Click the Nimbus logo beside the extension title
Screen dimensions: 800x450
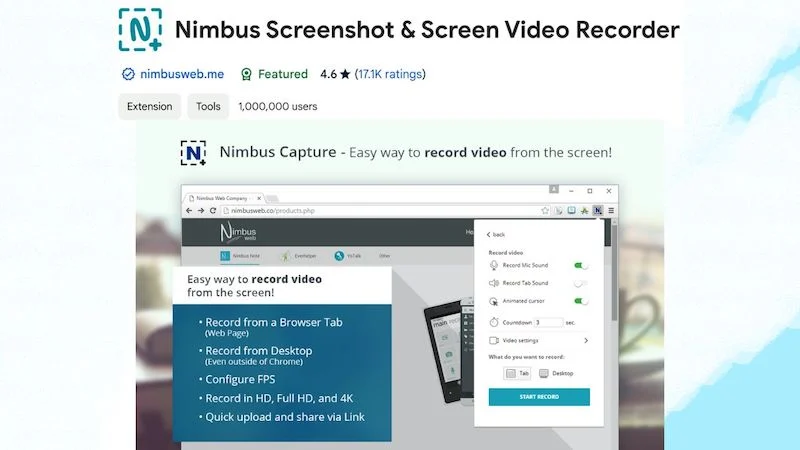point(140,30)
